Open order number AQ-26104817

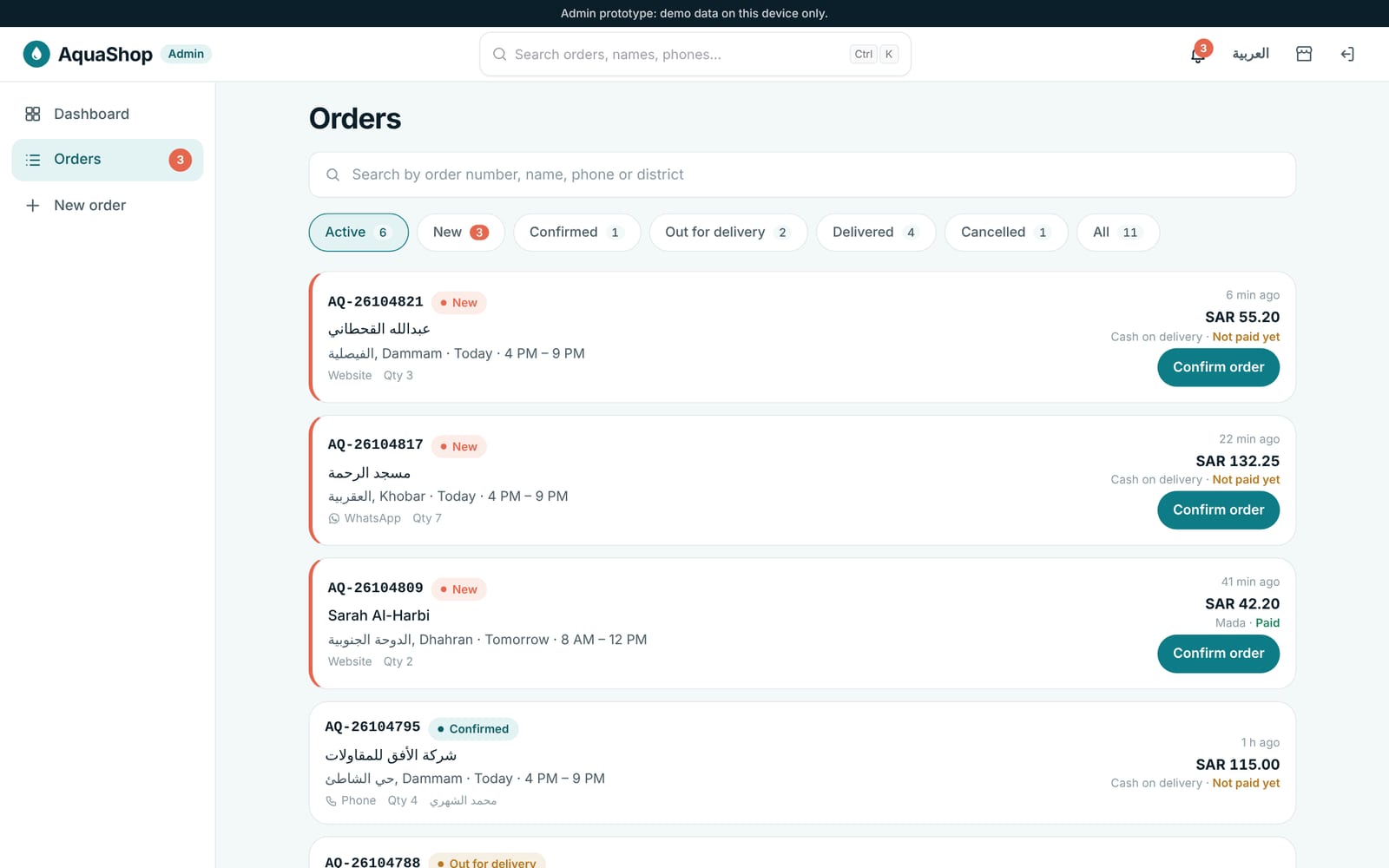(375, 444)
